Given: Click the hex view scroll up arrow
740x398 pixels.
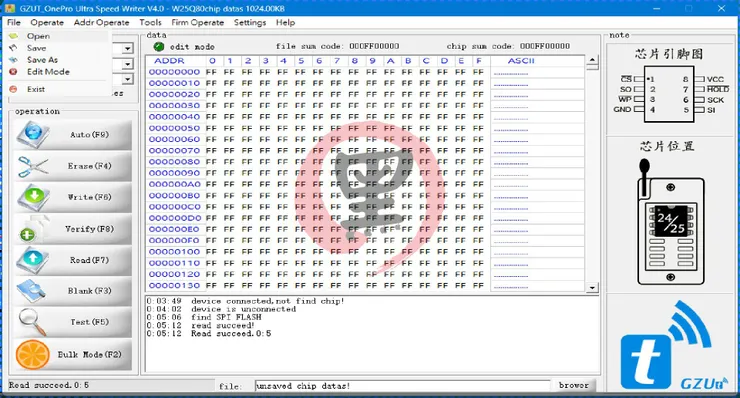Looking at the screenshot, I should tap(592, 60).
